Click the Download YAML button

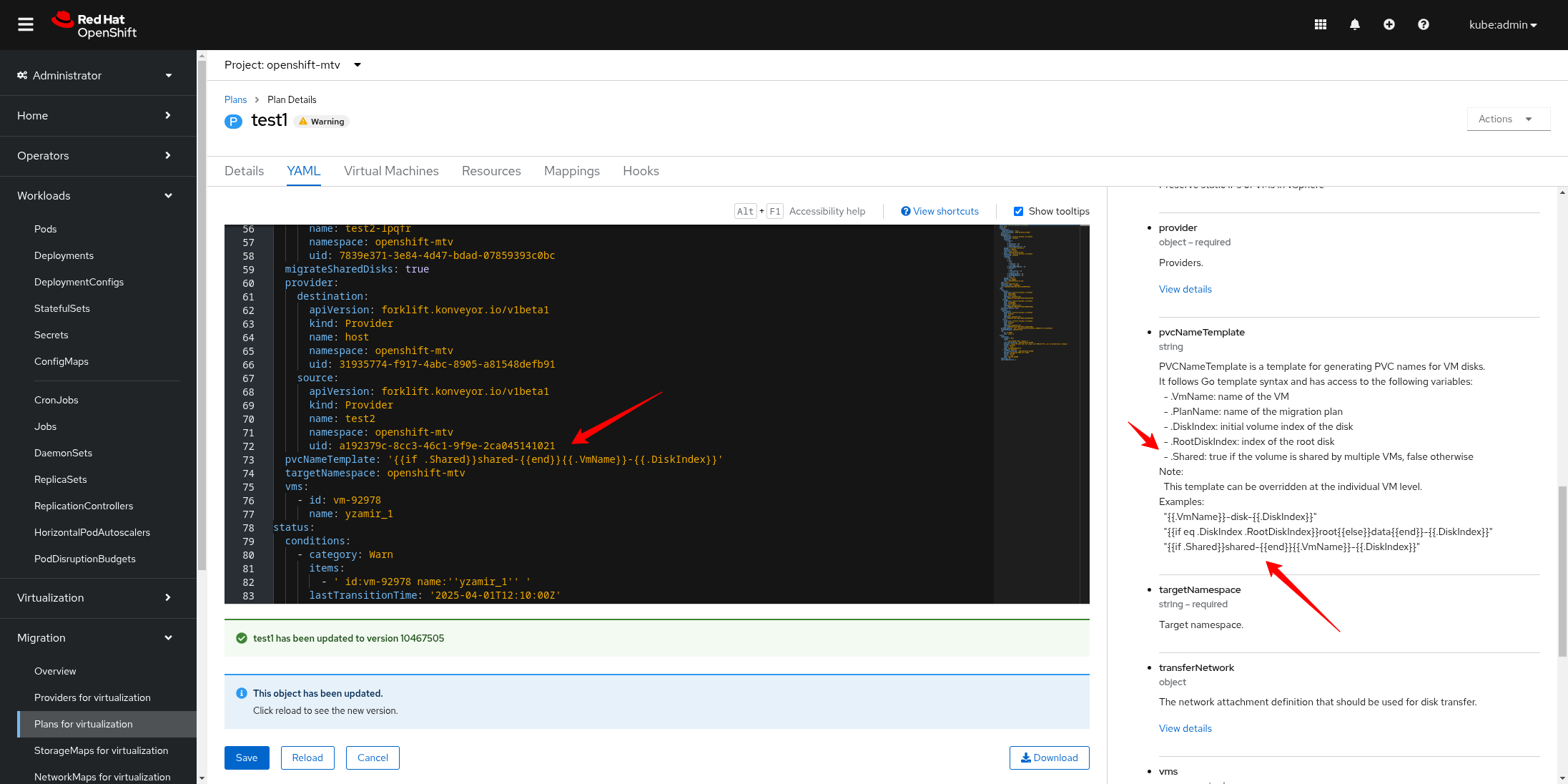pyautogui.click(x=1049, y=758)
